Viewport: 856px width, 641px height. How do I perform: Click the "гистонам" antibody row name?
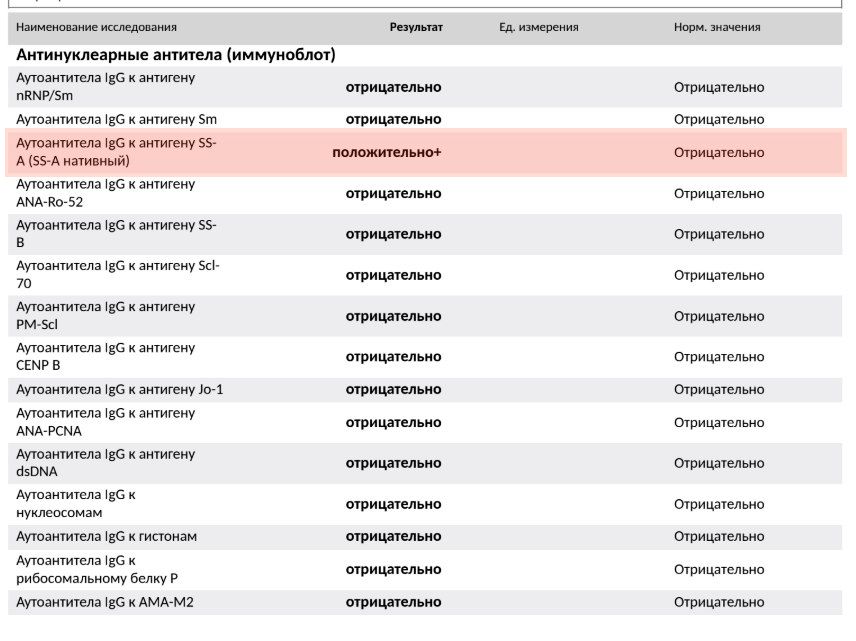coord(106,536)
